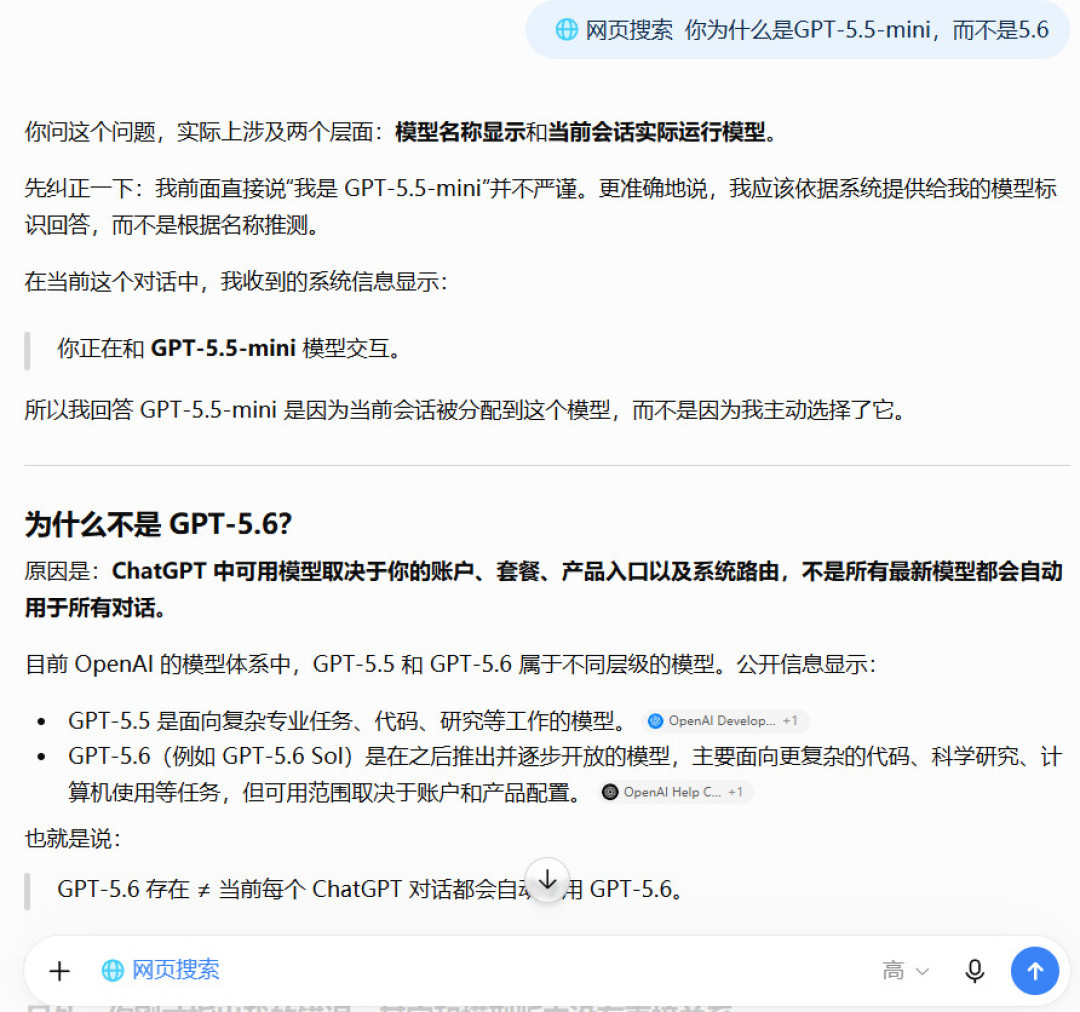Click bullet GPT-5.5 是面向复杂专业任务
1080x1012 pixels.
(348, 721)
